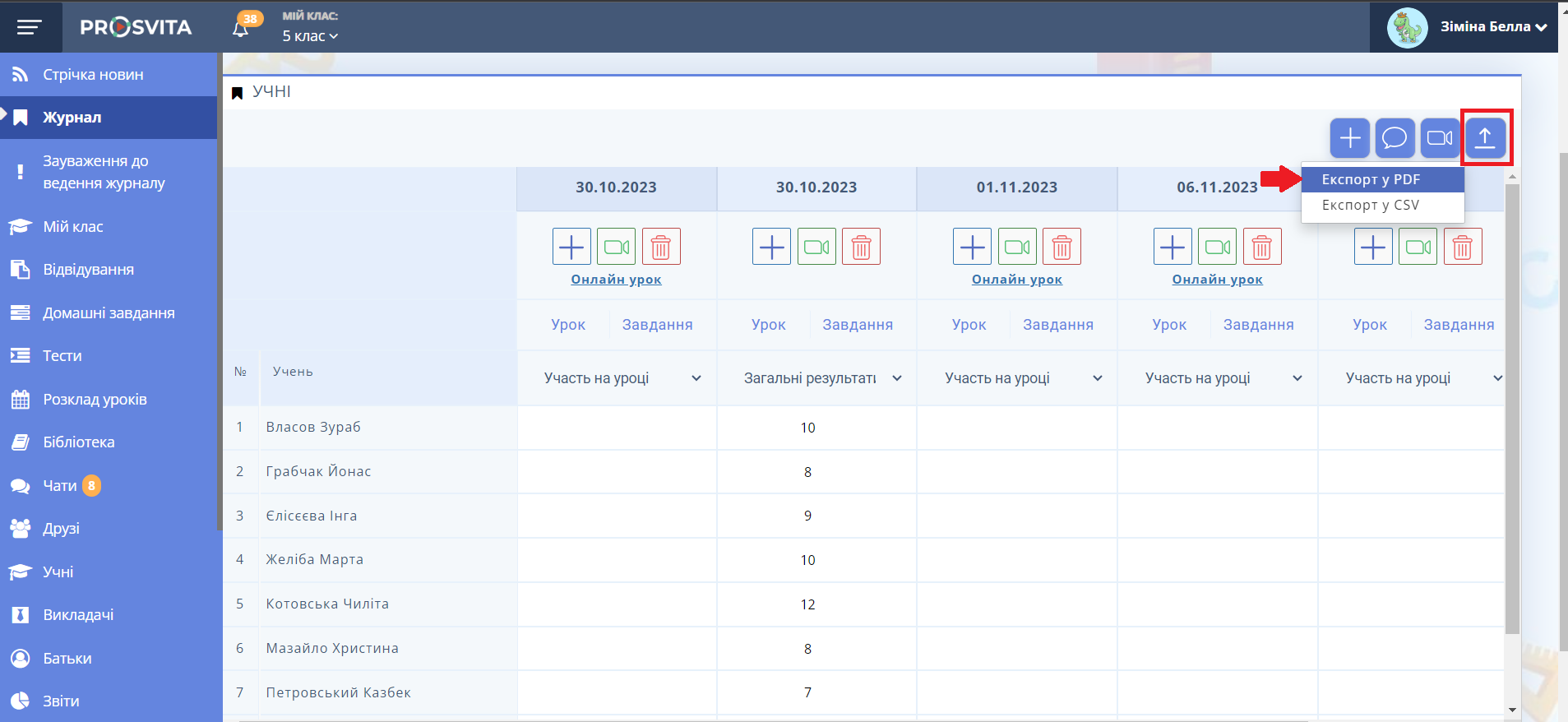Open 'Загальні результати' column dropdown
Screen dimensions: 1568x722
coord(822,378)
